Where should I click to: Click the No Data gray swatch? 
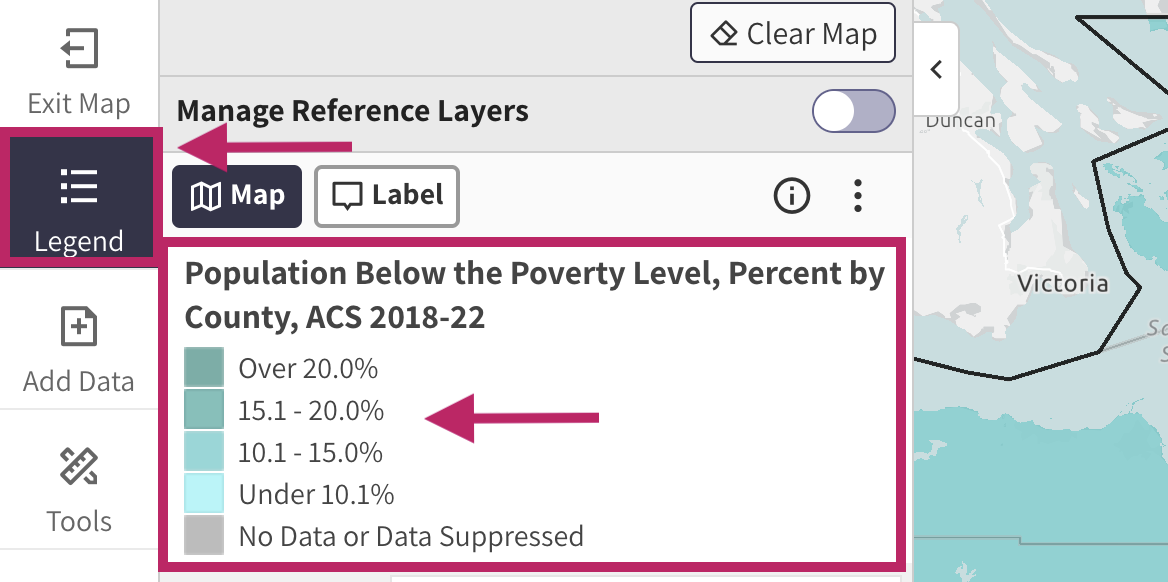pos(204,536)
